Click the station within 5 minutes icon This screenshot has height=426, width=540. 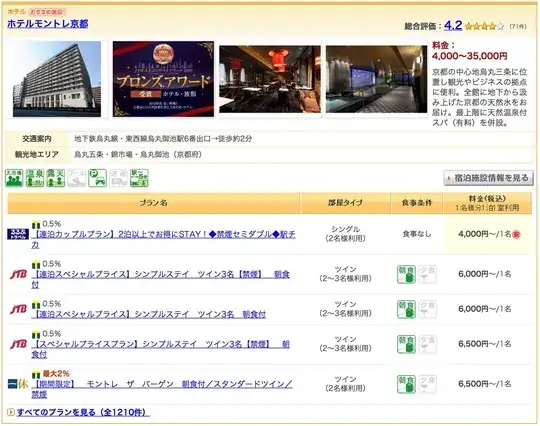139,178
